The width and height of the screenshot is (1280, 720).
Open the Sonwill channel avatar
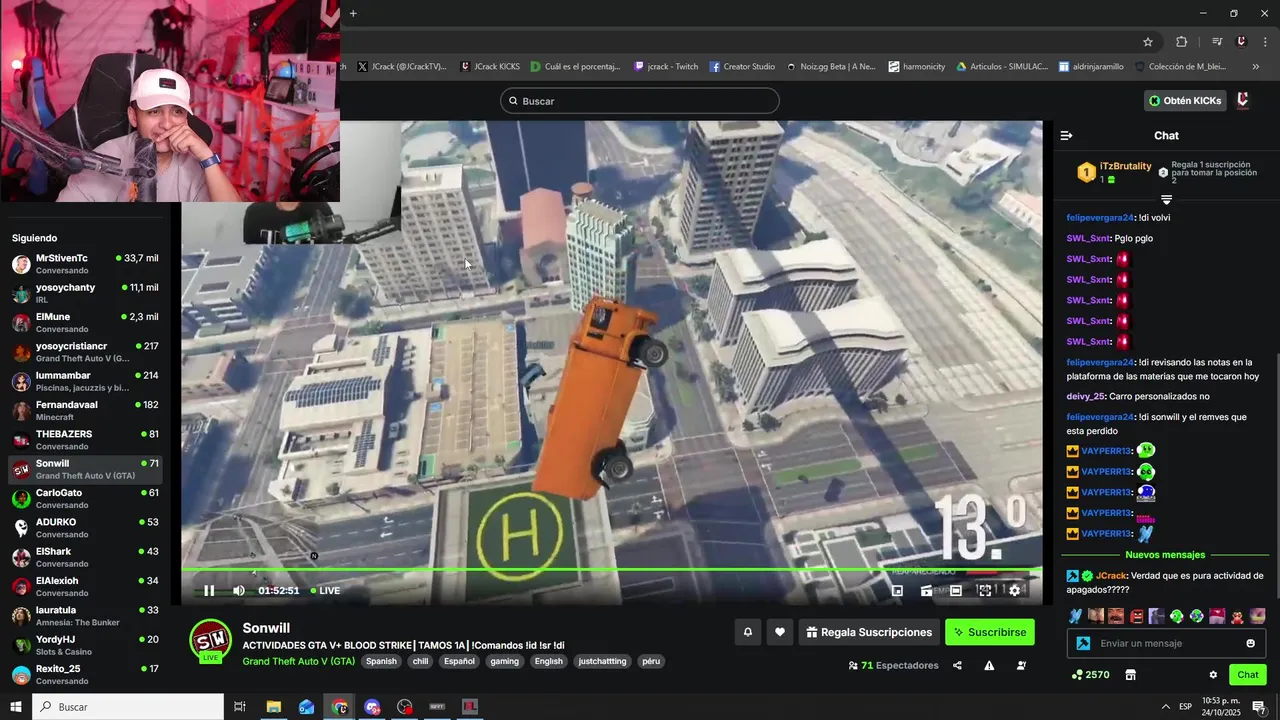pos(211,640)
